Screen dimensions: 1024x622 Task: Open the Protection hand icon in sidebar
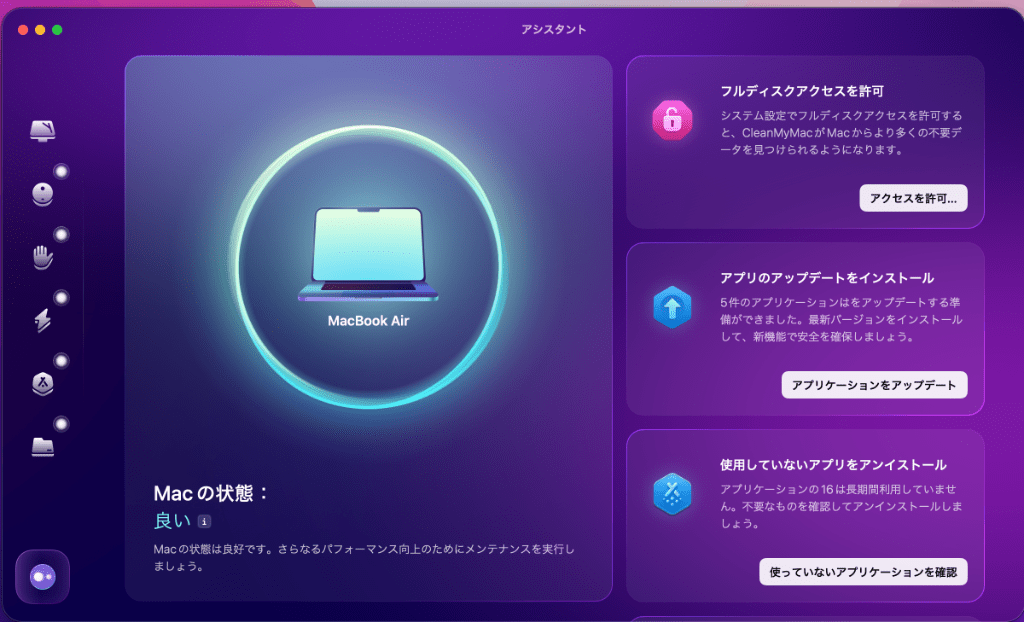[x=42, y=257]
